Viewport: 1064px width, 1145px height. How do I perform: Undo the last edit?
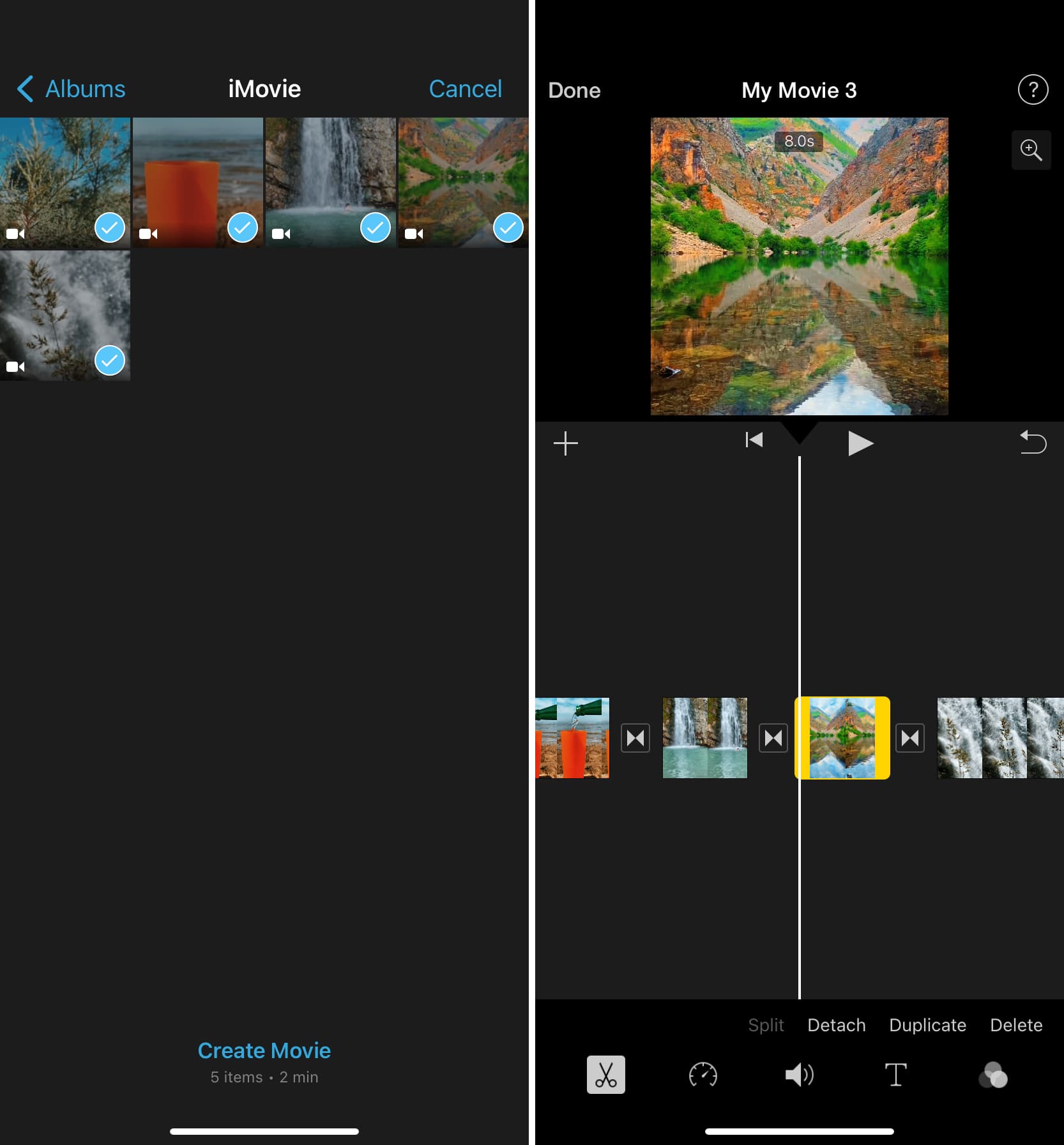click(x=1033, y=442)
